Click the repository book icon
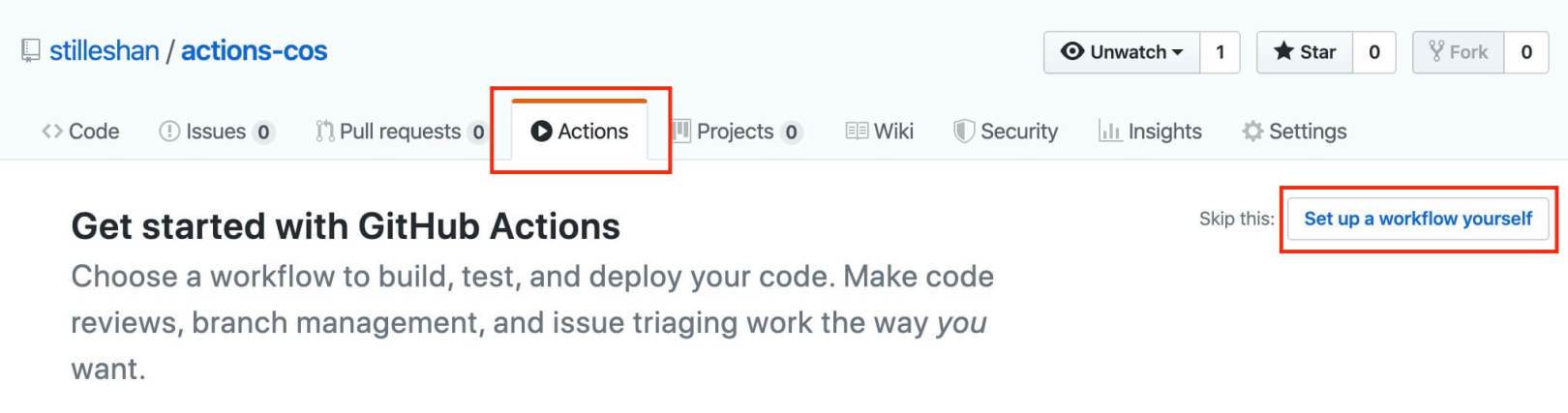Image resolution: width=1568 pixels, height=413 pixels. tap(31, 50)
